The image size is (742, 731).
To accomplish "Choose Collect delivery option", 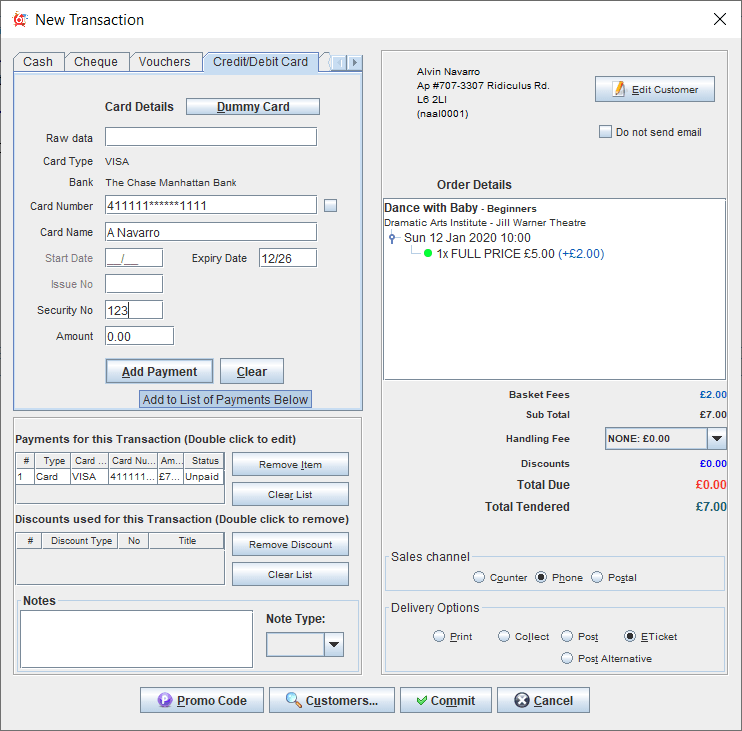I will point(504,636).
